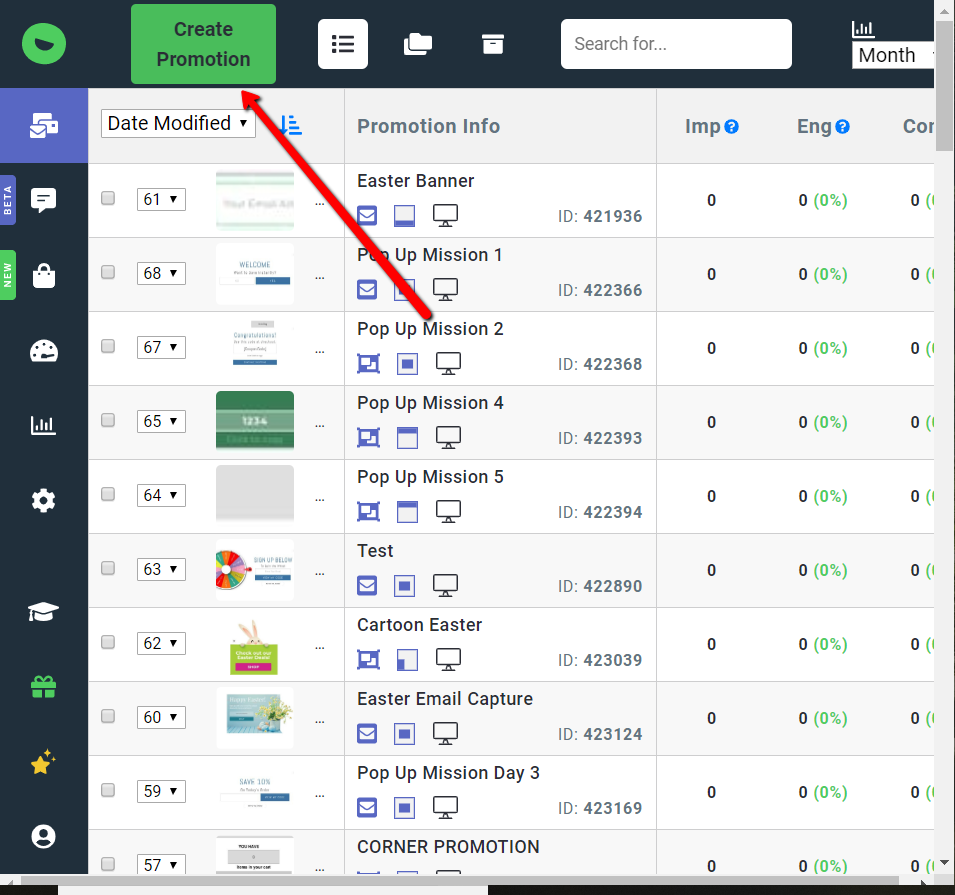Open the archive box icon
The width and height of the screenshot is (955, 895).
[x=492, y=44]
